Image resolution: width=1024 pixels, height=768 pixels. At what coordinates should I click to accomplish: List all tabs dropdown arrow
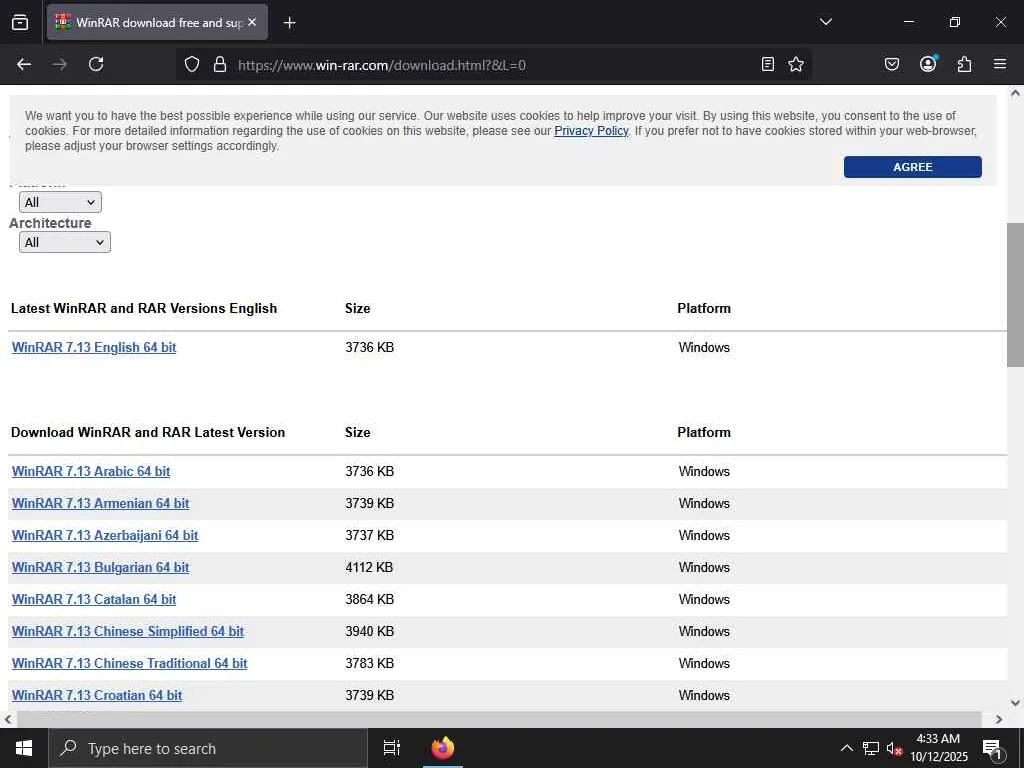(x=825, y=22)
